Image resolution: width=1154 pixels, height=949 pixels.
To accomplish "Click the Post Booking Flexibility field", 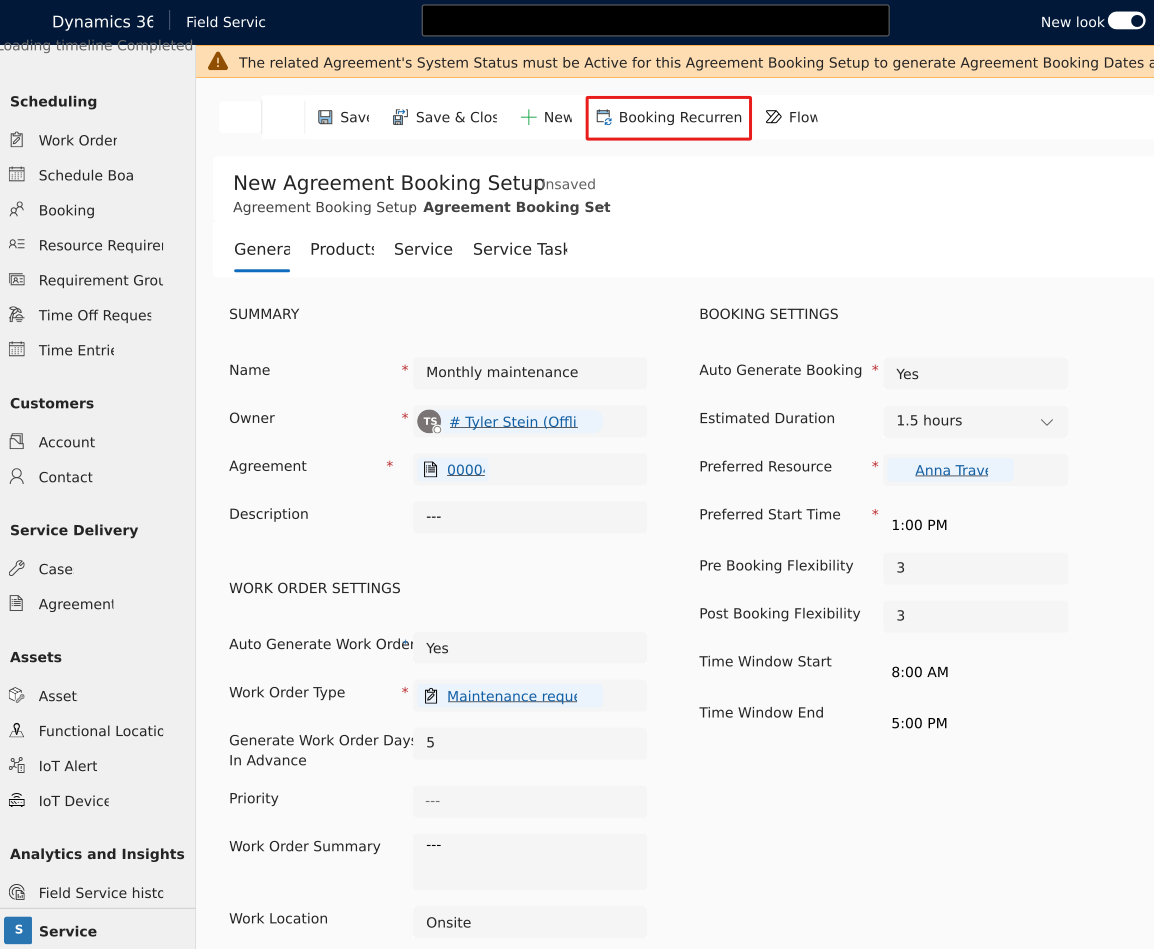I will tap(975, 615).
